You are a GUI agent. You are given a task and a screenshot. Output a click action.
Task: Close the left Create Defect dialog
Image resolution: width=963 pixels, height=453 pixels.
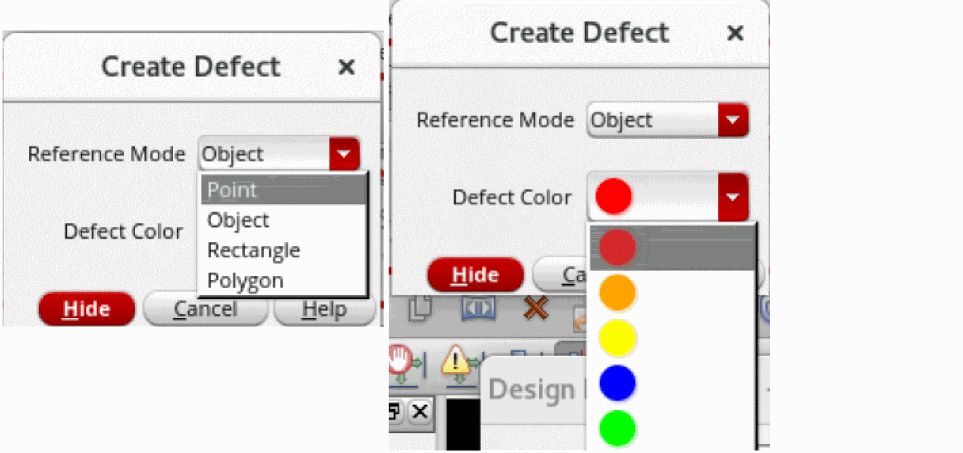pos(346,67)
